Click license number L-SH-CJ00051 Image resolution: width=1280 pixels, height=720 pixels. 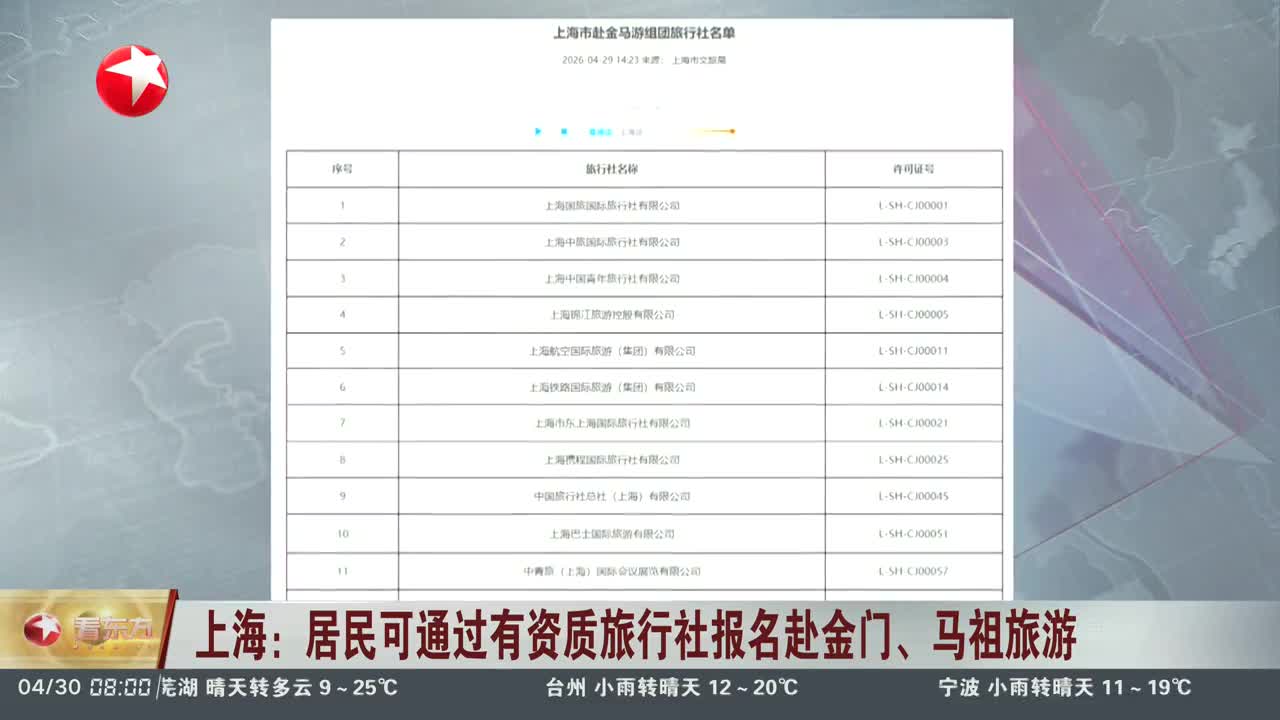coord(913,534)
